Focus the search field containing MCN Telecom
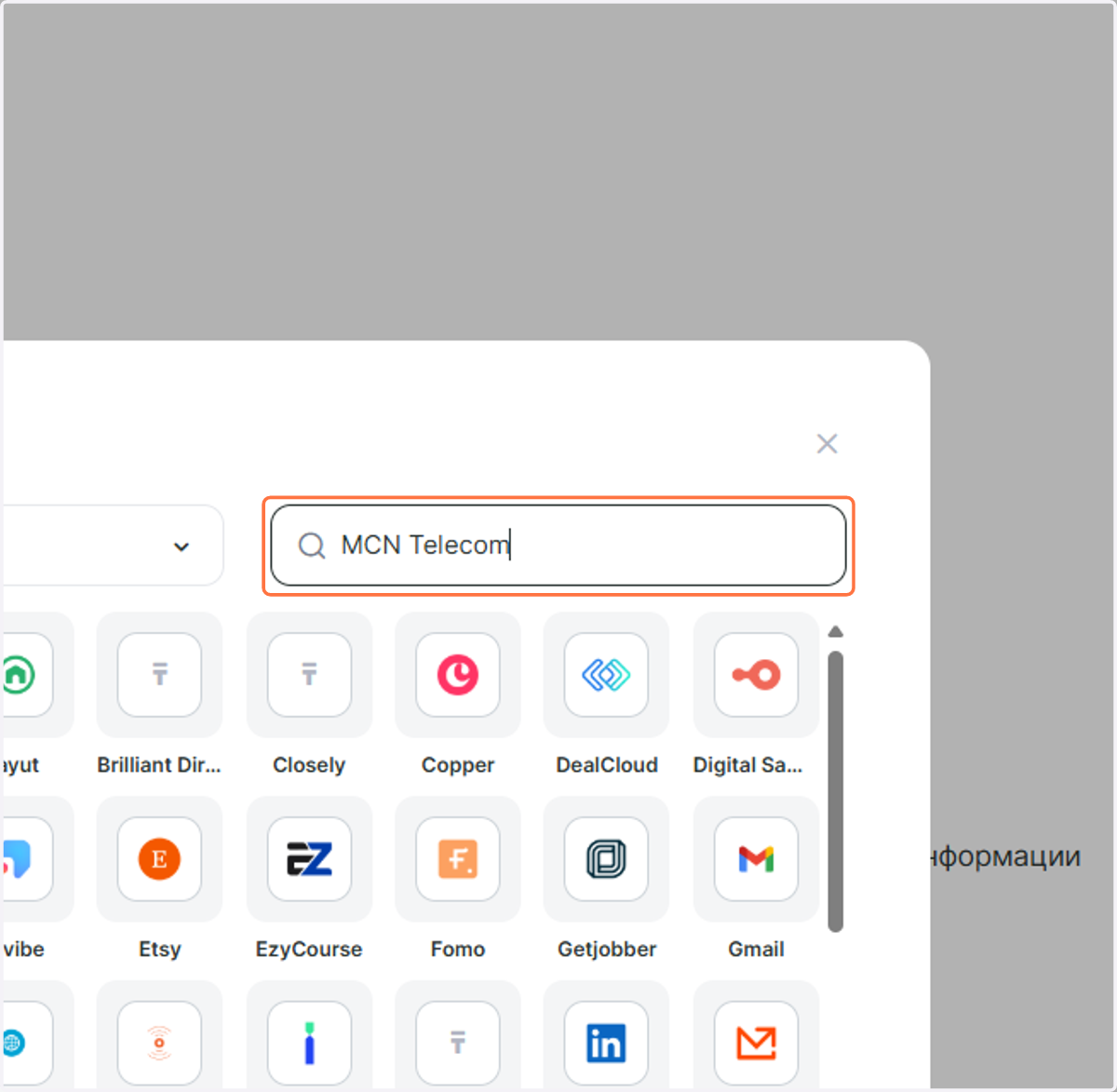The height and width of the screenshot is (1092, 1117). pyautogui.click(x=558, y=546)
